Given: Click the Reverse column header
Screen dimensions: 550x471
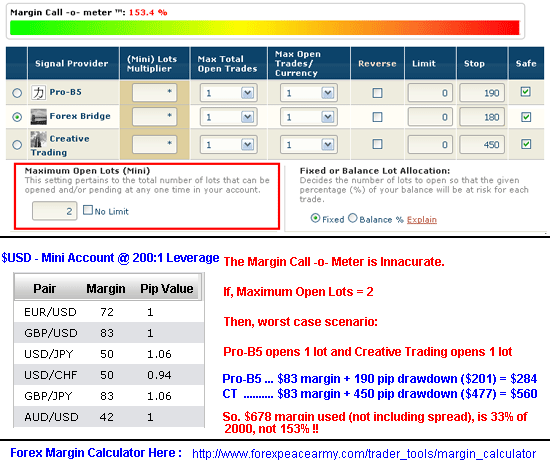Looking at the screenshot, I should [377, 63].
